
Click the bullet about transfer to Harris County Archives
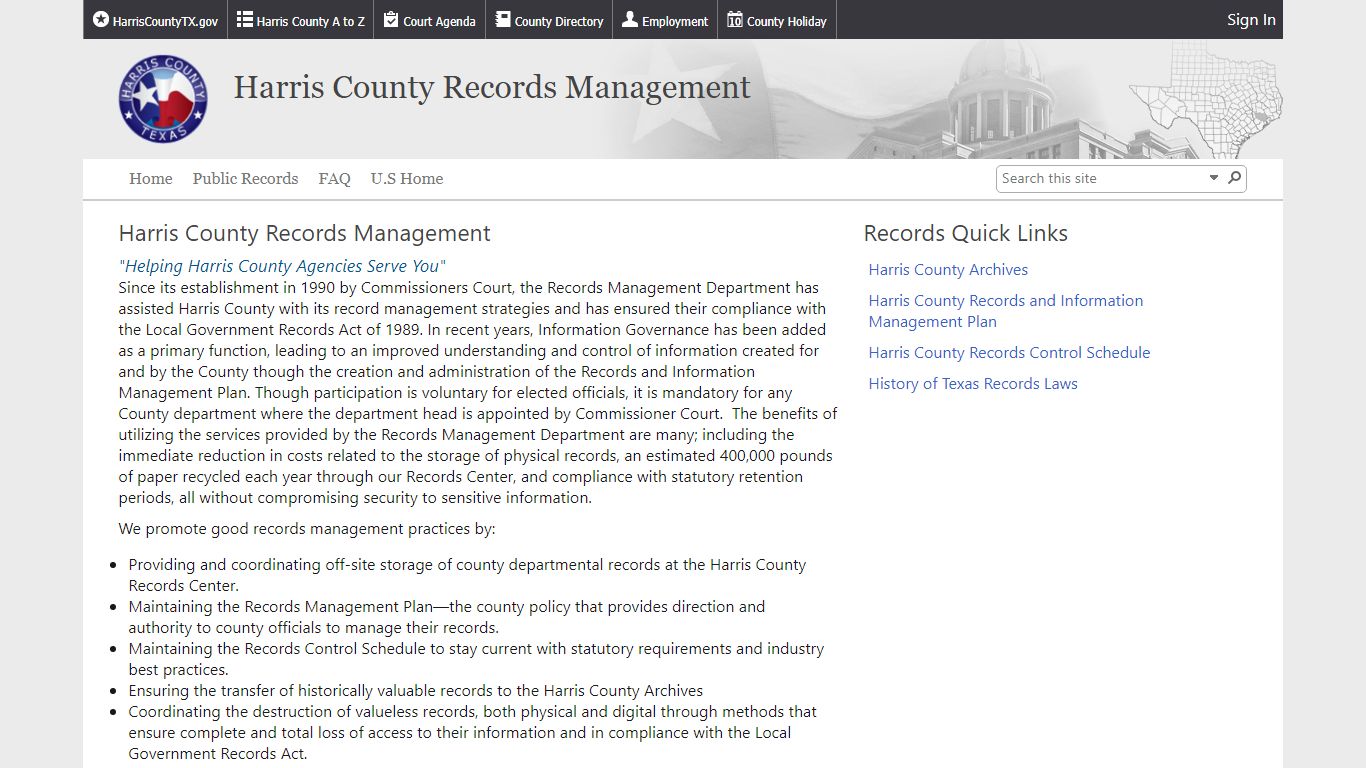coord(416,691)
